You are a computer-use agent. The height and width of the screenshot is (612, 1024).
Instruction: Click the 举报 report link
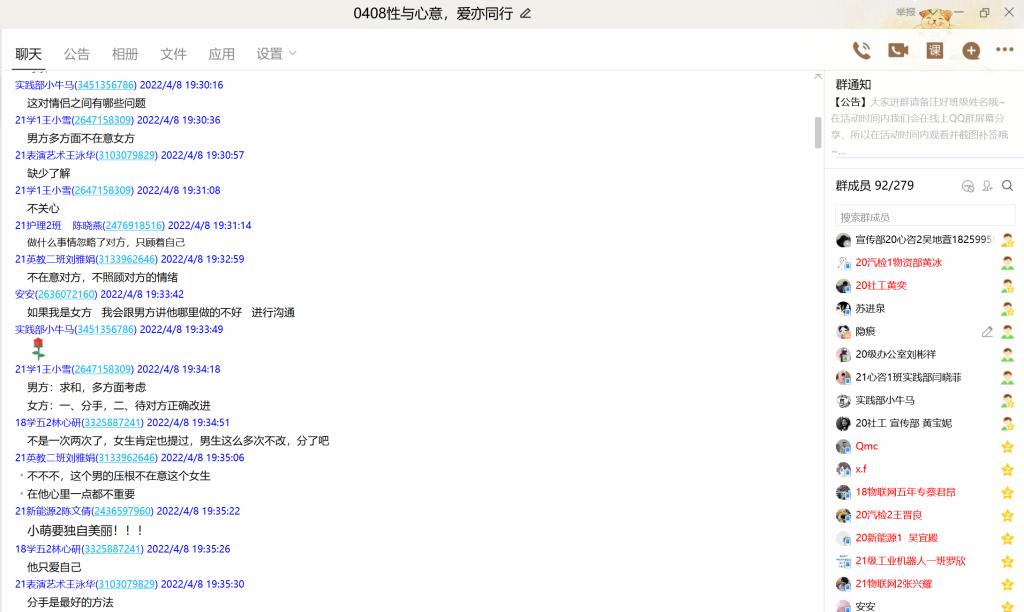click(x=905, y=12)
